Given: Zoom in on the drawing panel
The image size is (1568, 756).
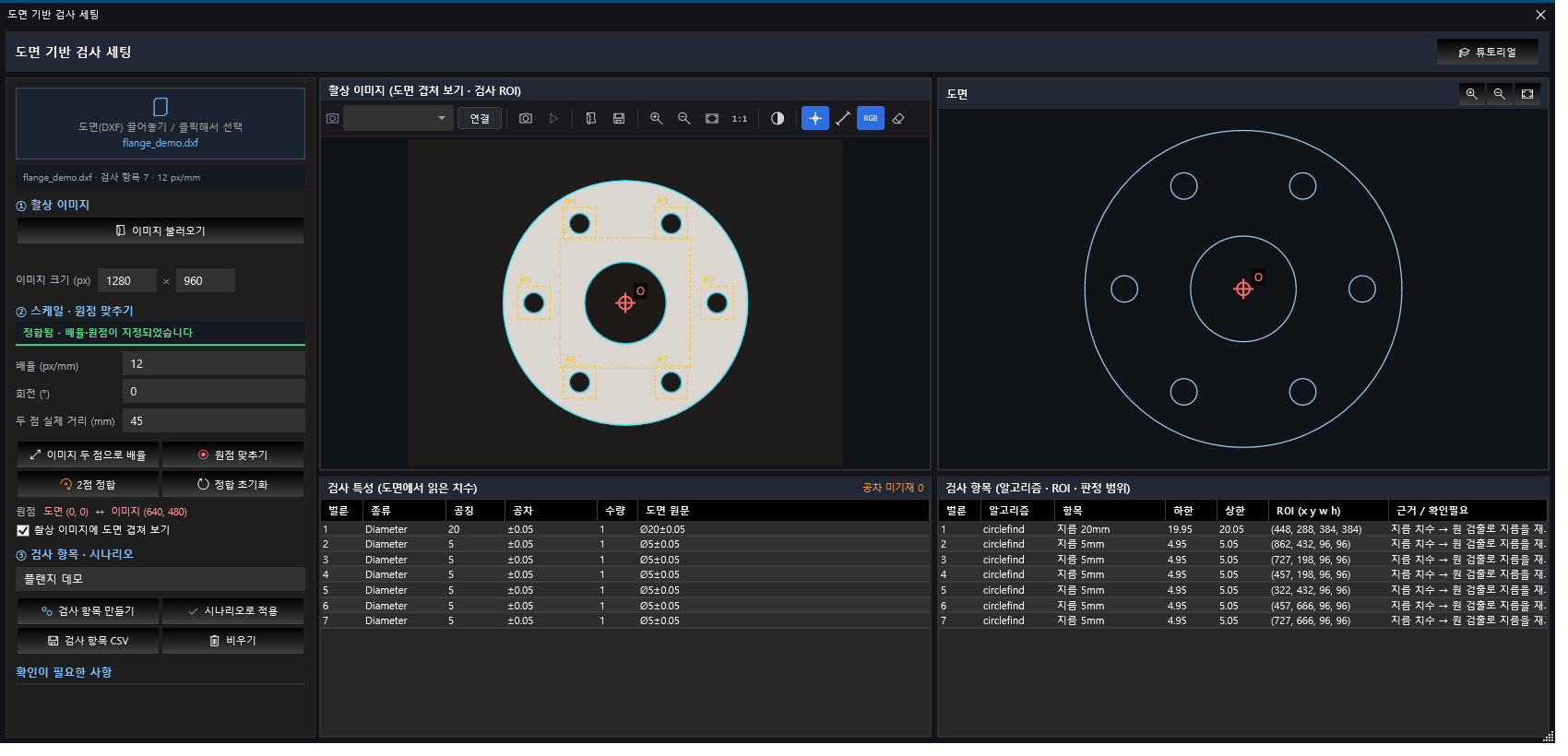Looking at the screenshot, I should click(x=1472, y=94).
